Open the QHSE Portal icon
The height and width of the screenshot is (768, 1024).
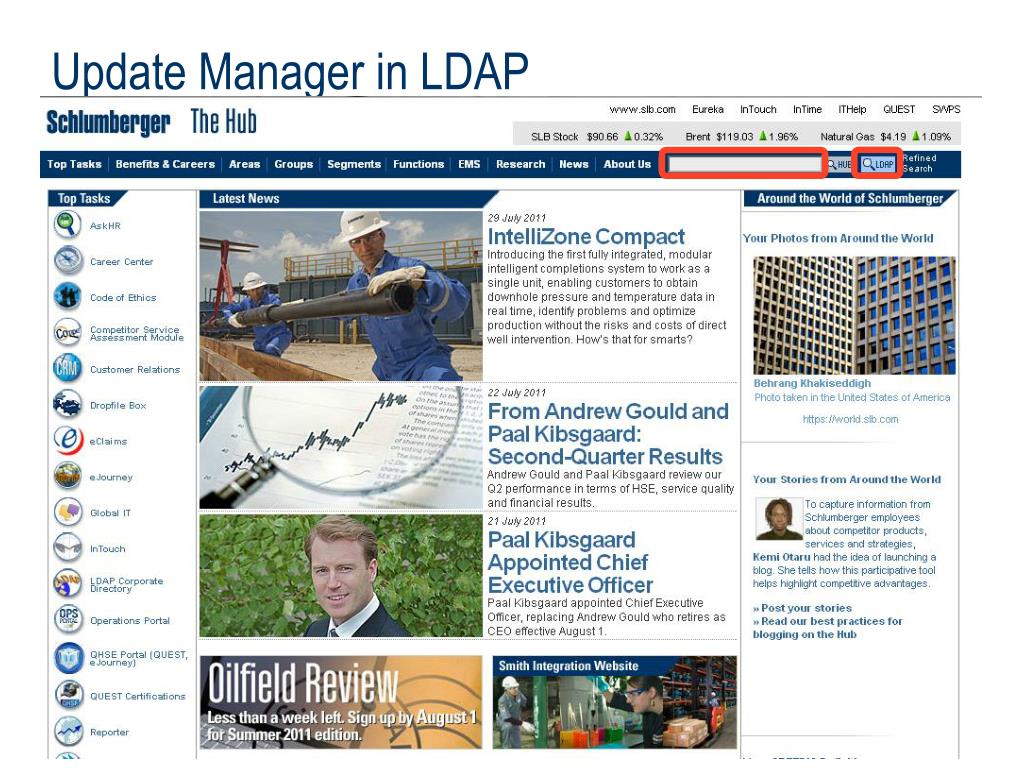pos(69,658)
